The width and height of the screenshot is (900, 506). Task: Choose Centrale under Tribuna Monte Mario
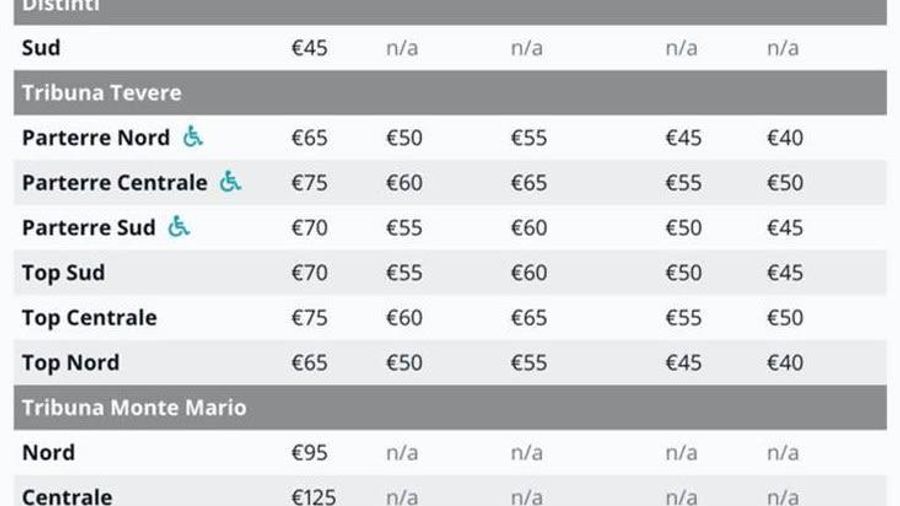[67, 496]
